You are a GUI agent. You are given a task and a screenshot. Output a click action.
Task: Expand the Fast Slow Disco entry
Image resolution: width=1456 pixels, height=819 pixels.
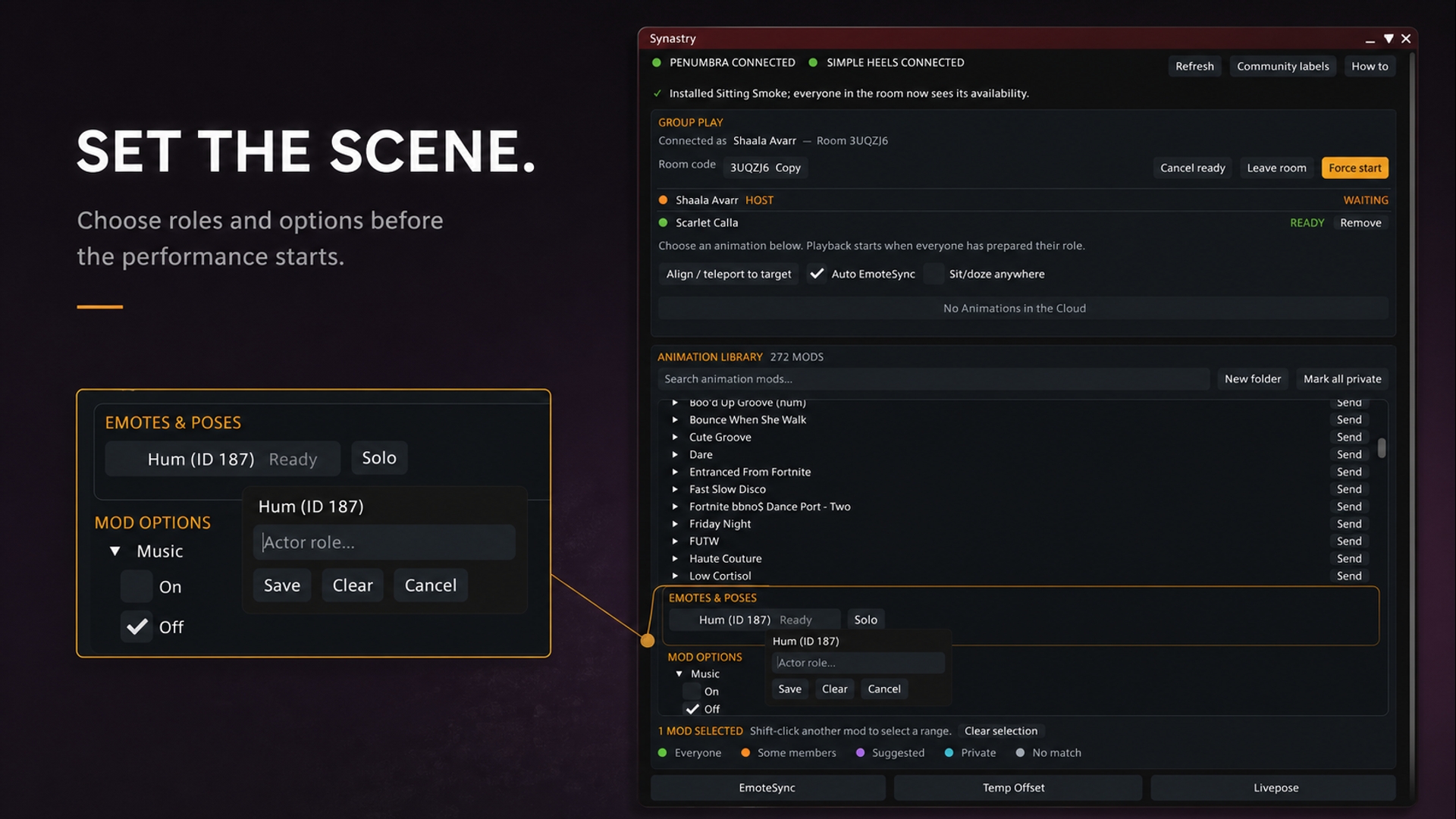675,489
